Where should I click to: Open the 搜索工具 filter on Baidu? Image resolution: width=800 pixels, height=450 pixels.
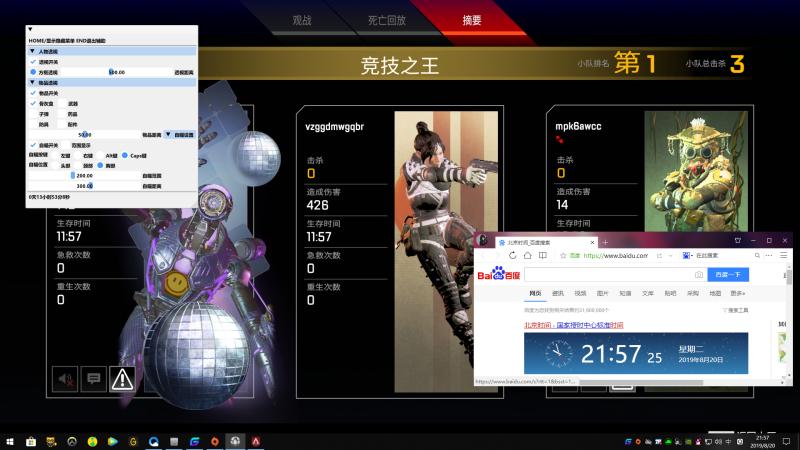pos(736,310)
